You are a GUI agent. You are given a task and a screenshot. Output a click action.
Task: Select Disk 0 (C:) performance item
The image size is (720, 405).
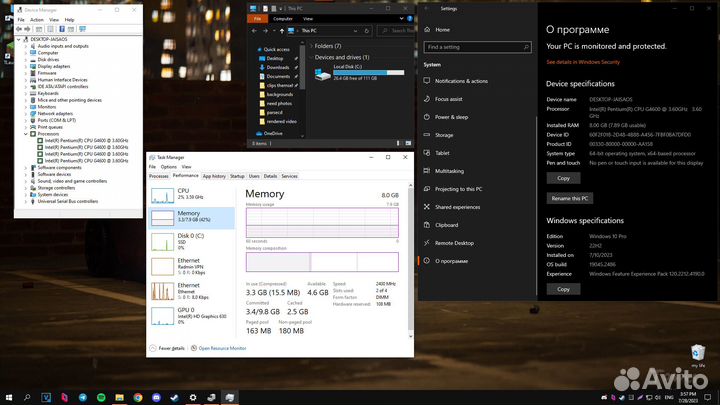191,241
